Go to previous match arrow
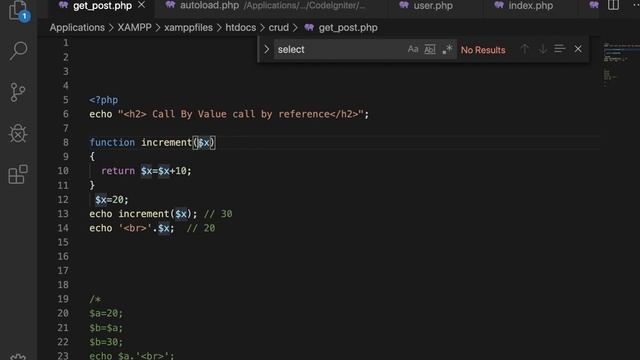Screen dimensions: 640x360 coord(524,49)
